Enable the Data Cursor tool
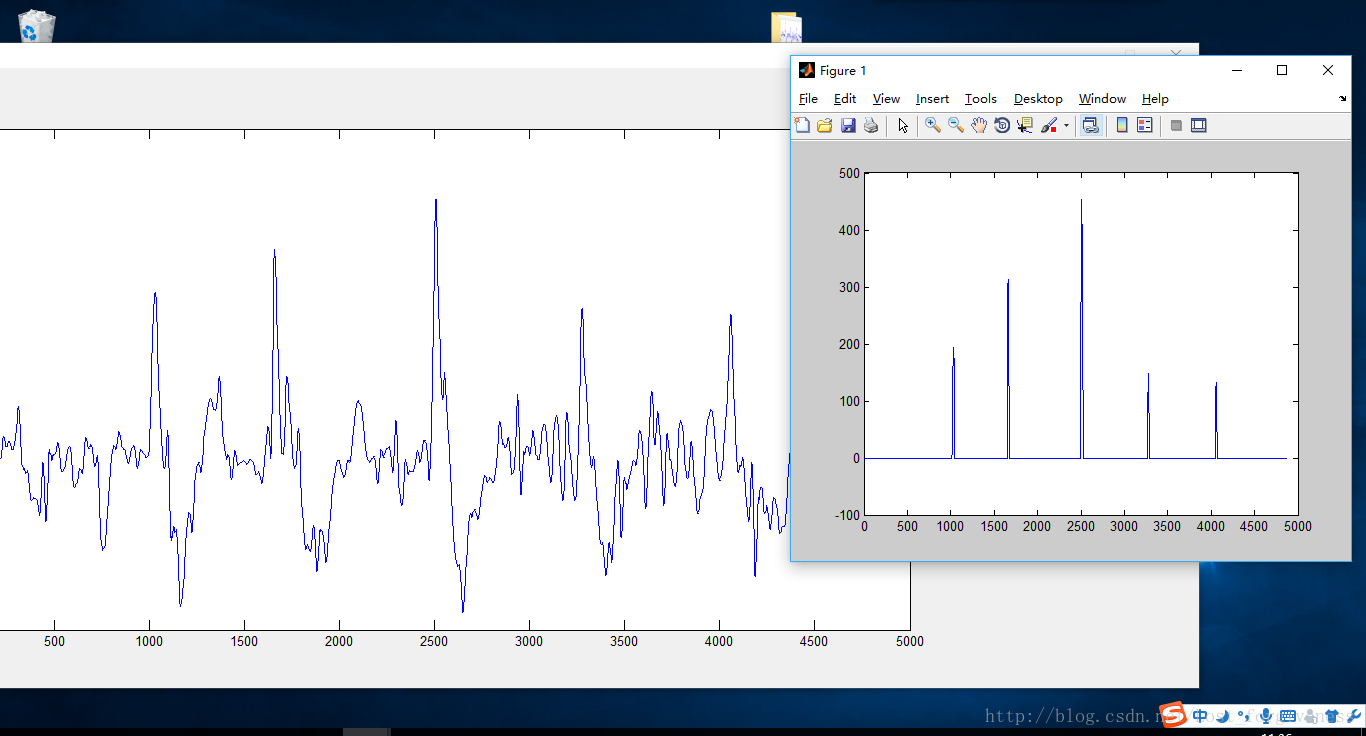Viewport: 1366px width, 736px height. [1025, 125]
